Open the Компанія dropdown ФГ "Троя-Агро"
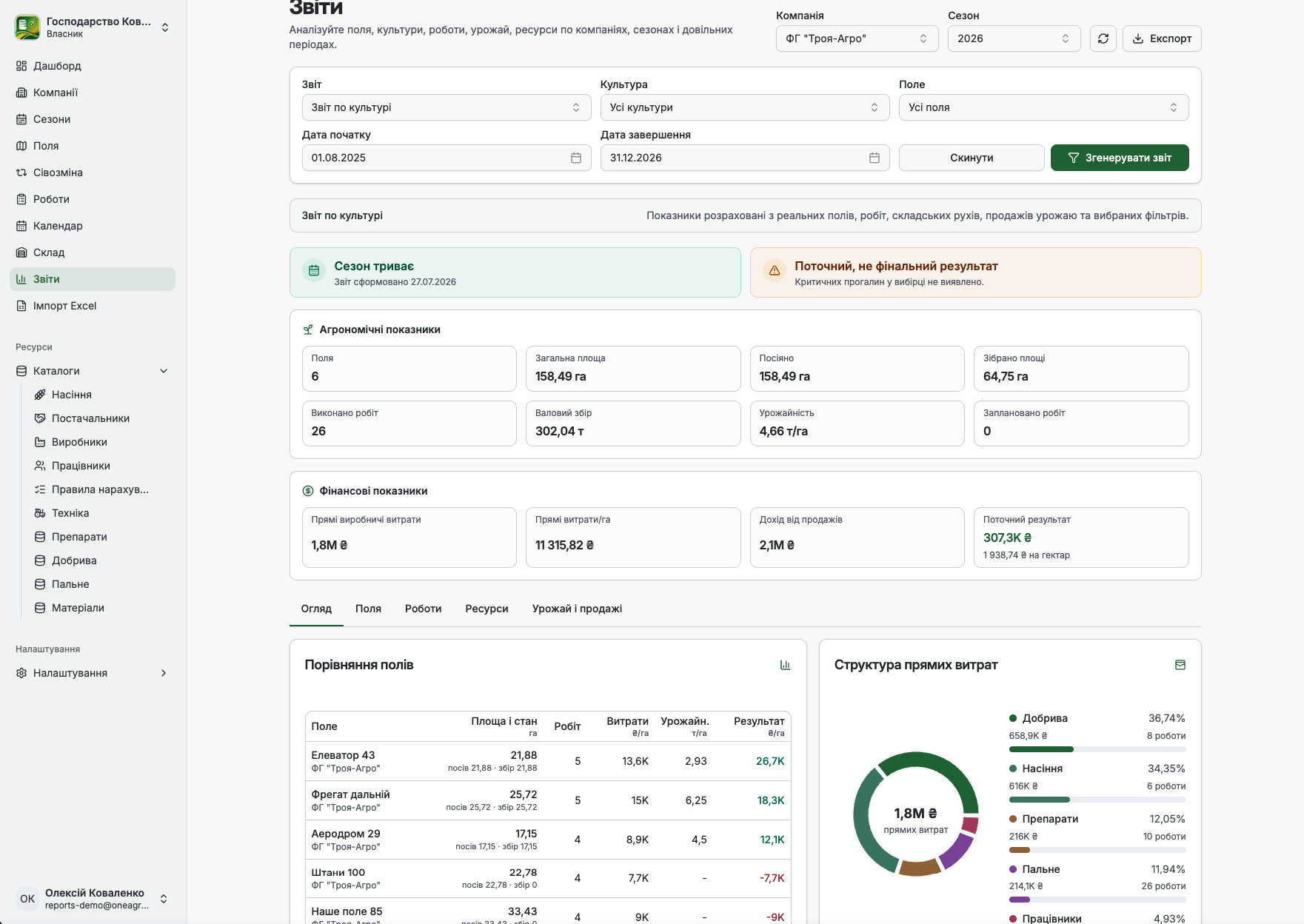 tap(857, 38)
